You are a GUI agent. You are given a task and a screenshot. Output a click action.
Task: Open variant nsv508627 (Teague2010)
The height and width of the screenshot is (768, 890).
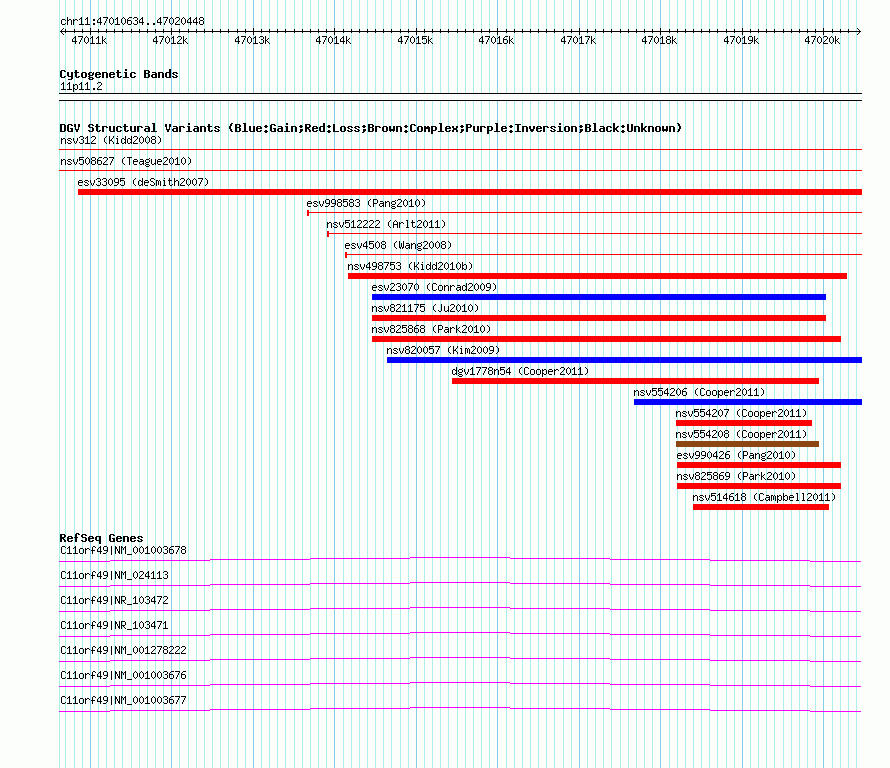(x=126, y=161)
